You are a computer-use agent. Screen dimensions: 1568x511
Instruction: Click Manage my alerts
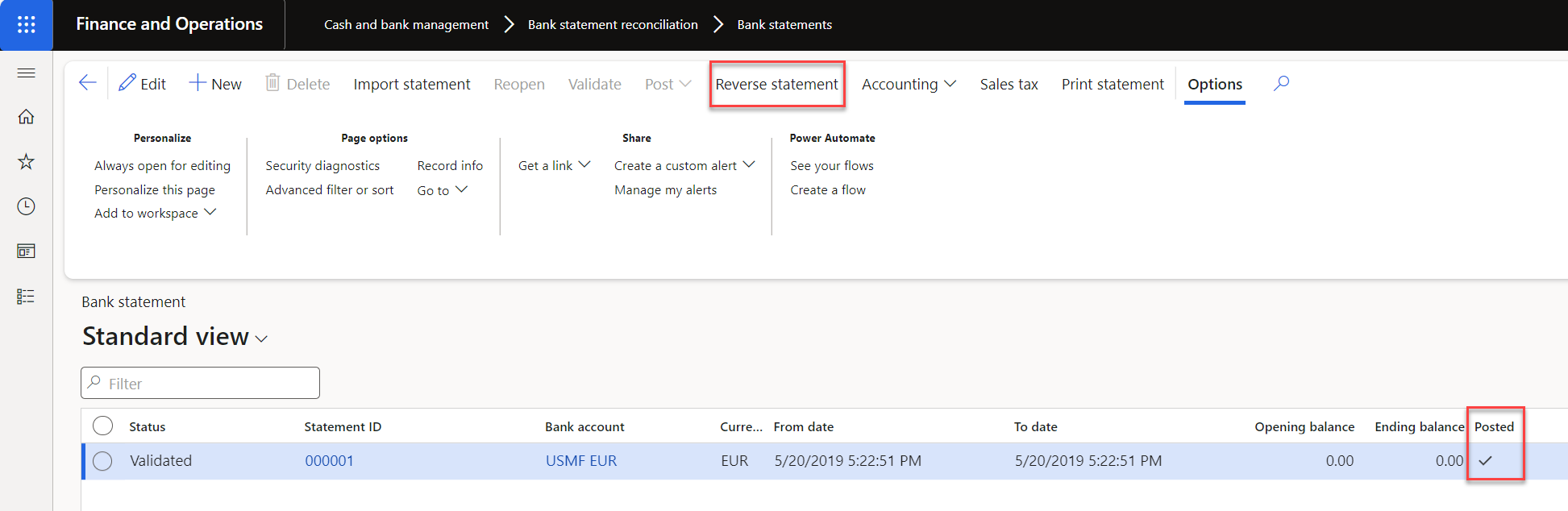click(x=665, y=190)
